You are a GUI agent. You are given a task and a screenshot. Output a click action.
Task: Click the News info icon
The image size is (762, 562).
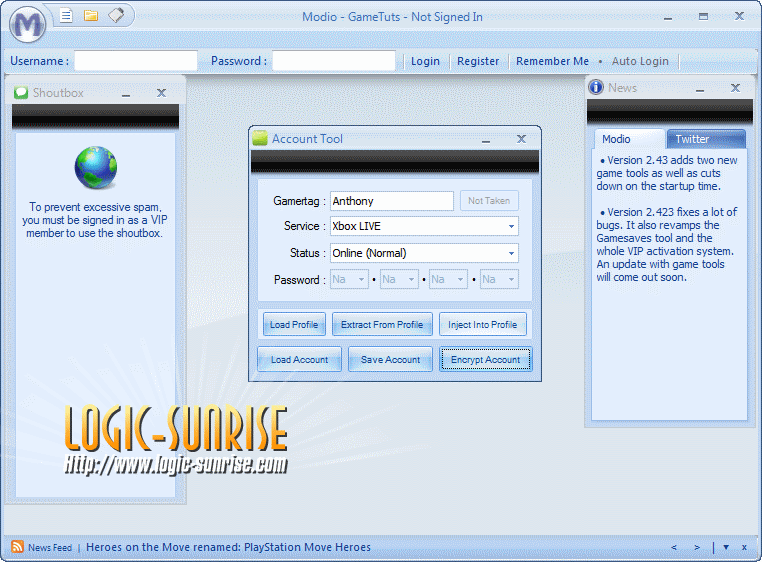point(596,87)
